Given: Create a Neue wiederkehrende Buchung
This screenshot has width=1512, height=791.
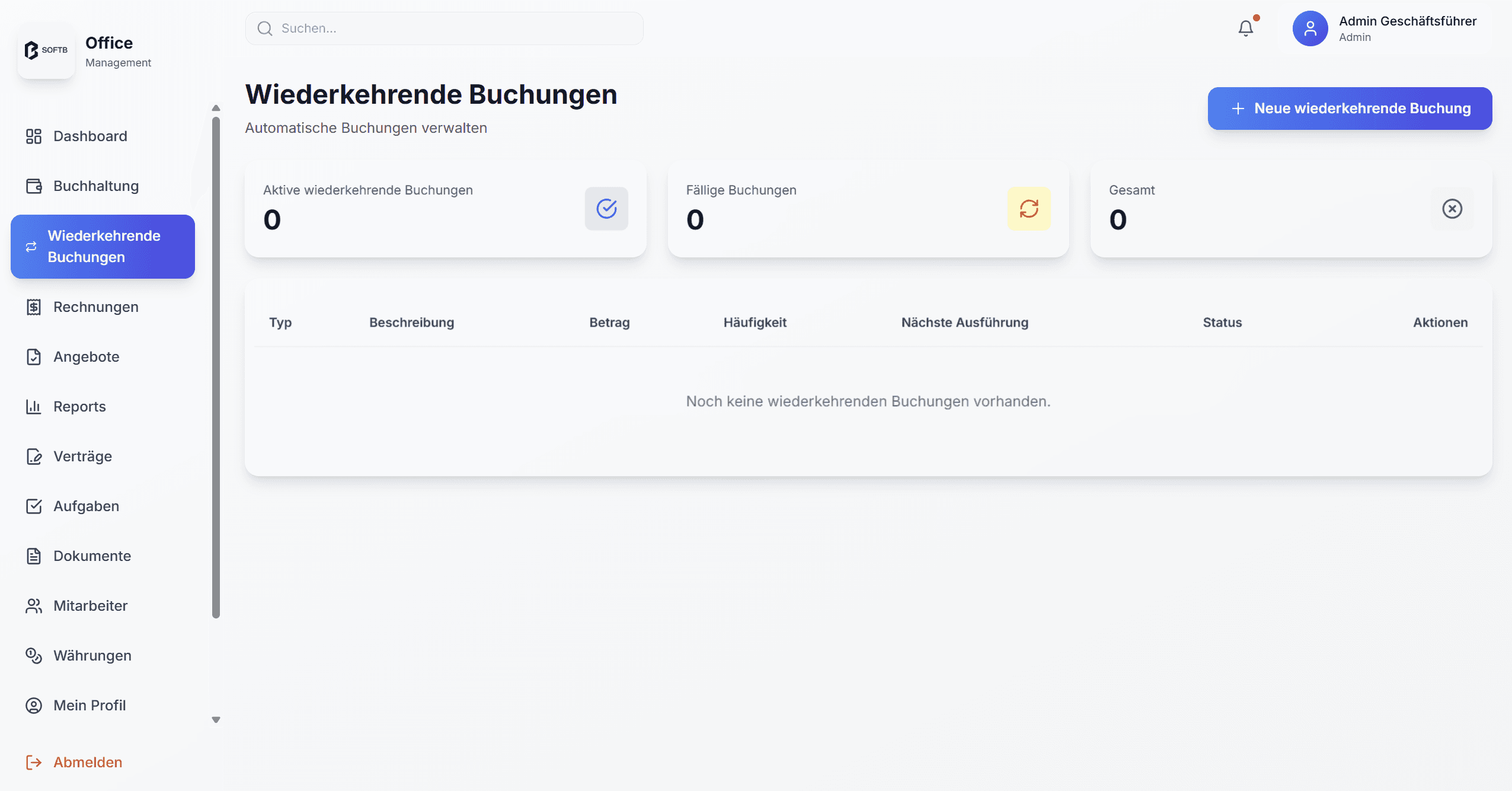Looking at the screenshot, I should point(1350,109).
